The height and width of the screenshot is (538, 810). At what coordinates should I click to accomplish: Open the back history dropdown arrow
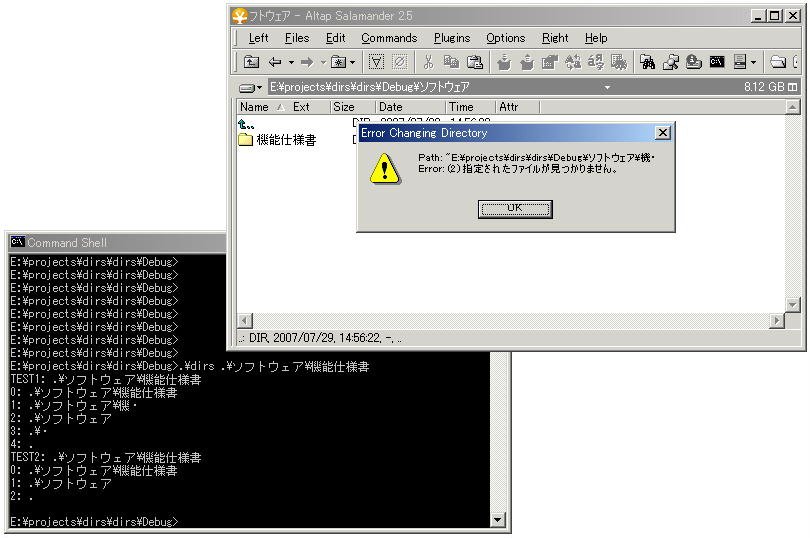pyautogui.click(x=291, y=63)
